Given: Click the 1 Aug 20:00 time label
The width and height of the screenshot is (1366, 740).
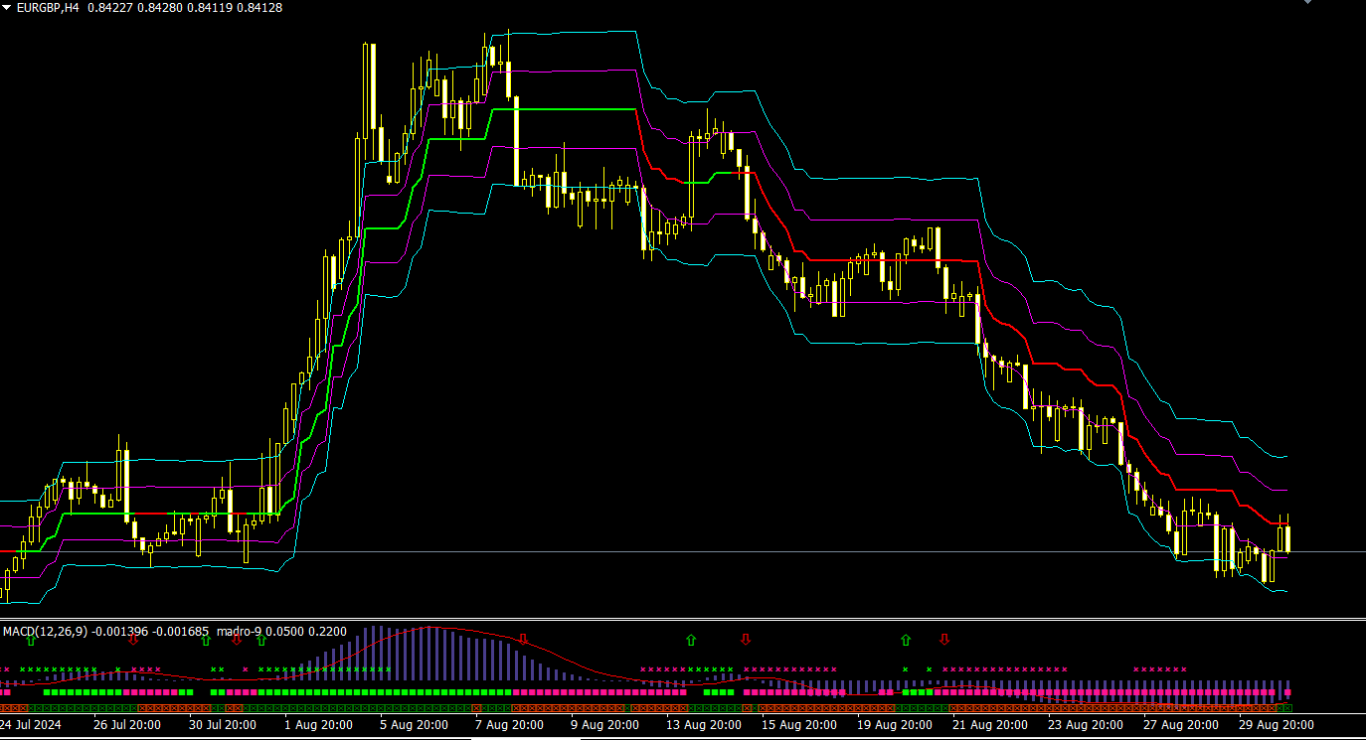Looking at the screenshot, I should pos(318,725).
